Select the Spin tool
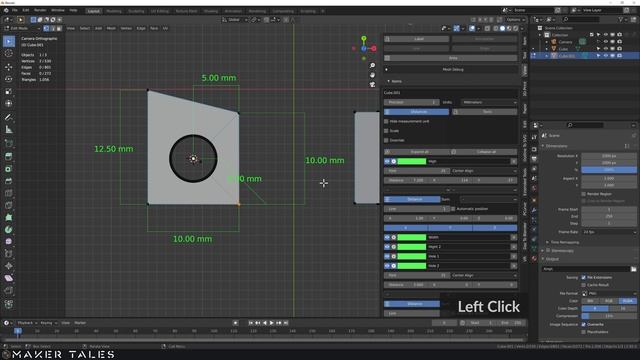Viewport: 640px width, 360px height. [9, 230]
